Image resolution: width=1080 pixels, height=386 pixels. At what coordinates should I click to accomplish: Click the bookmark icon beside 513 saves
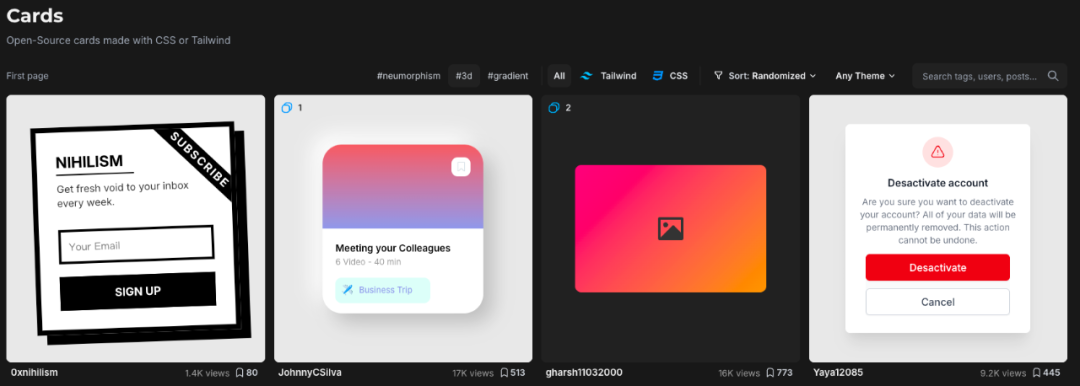(x=504, y=373)
